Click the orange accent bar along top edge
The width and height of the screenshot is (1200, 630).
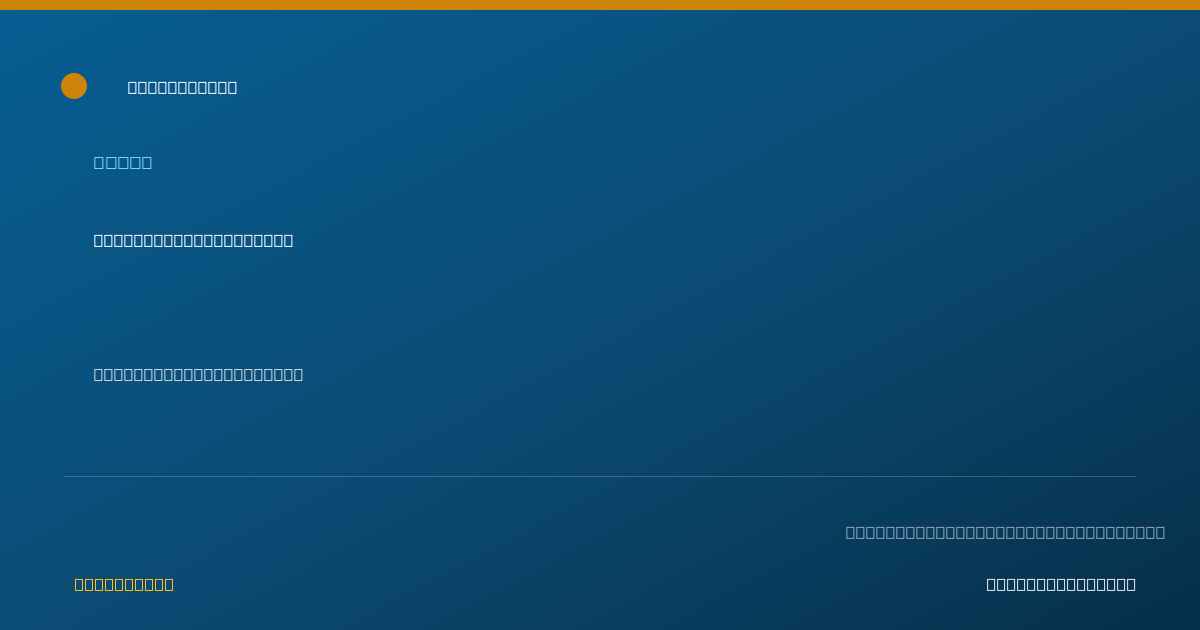600,5
